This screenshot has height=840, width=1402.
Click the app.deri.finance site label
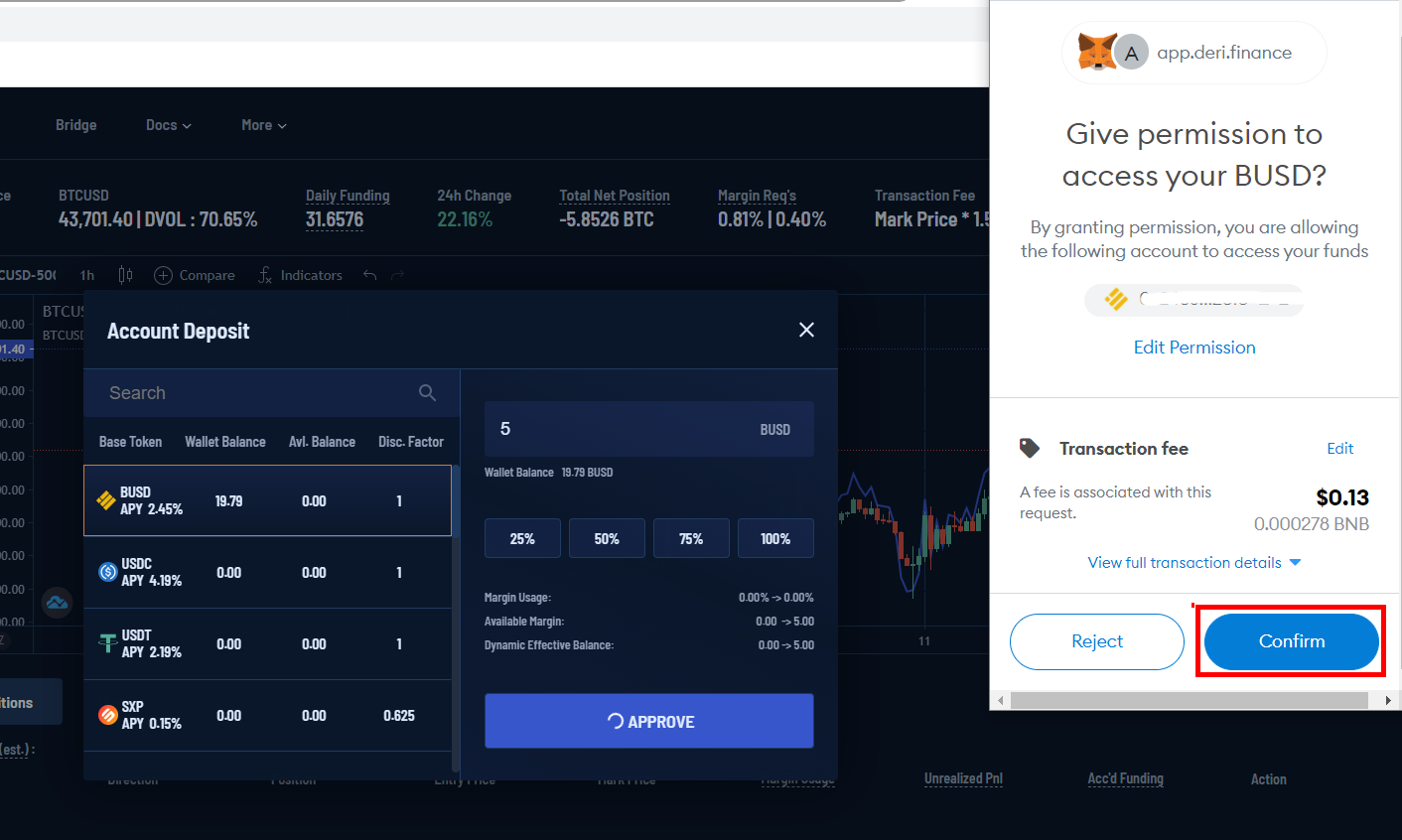[x=1224, y=53]
